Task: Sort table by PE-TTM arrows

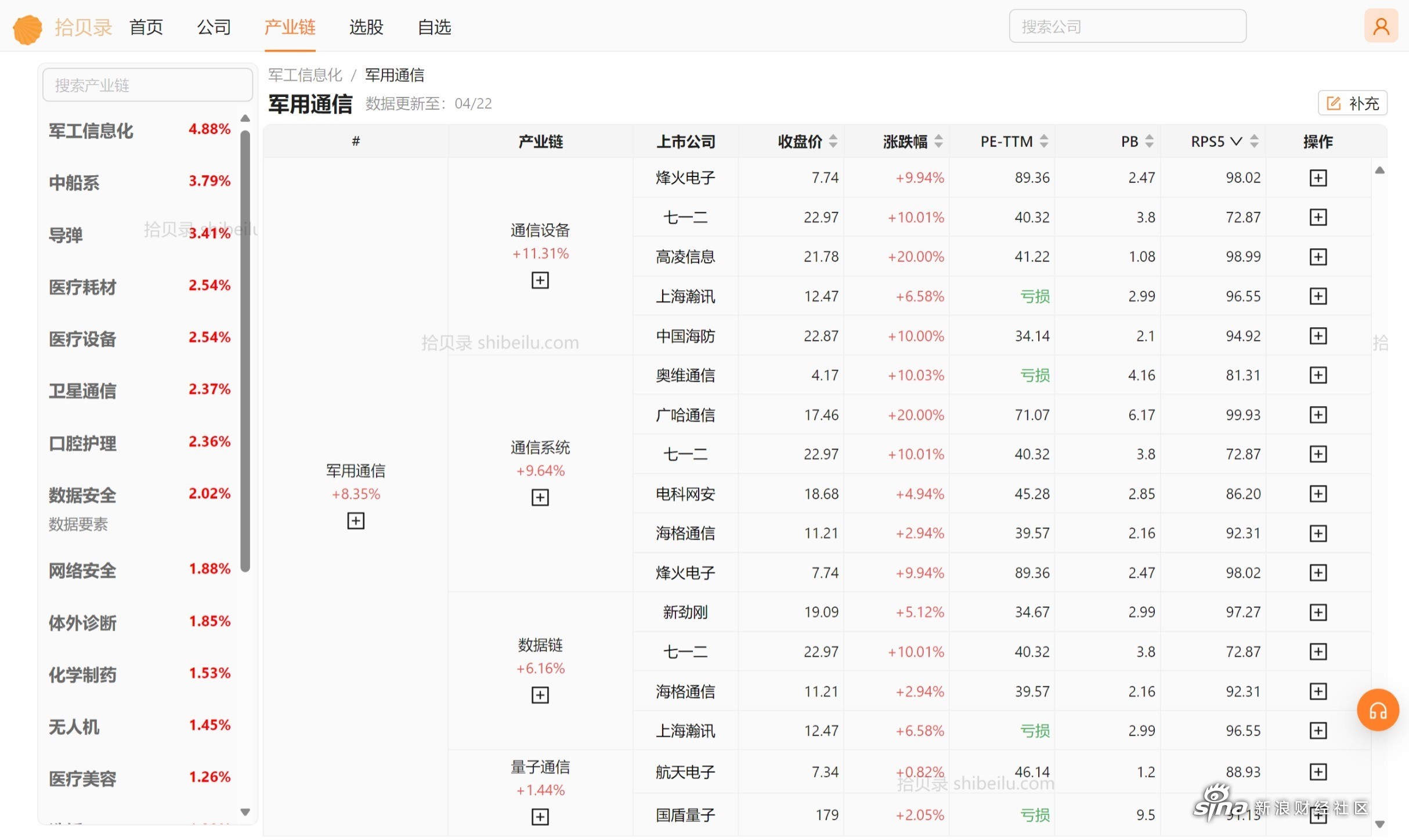Action: click(1044, 141)
